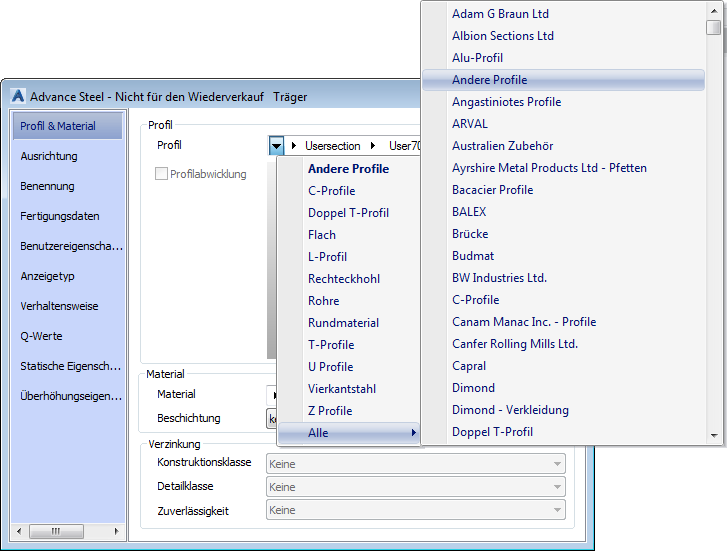
Task: Select highlighted Andere Profile in long list
Action: [x=563, y=80]
